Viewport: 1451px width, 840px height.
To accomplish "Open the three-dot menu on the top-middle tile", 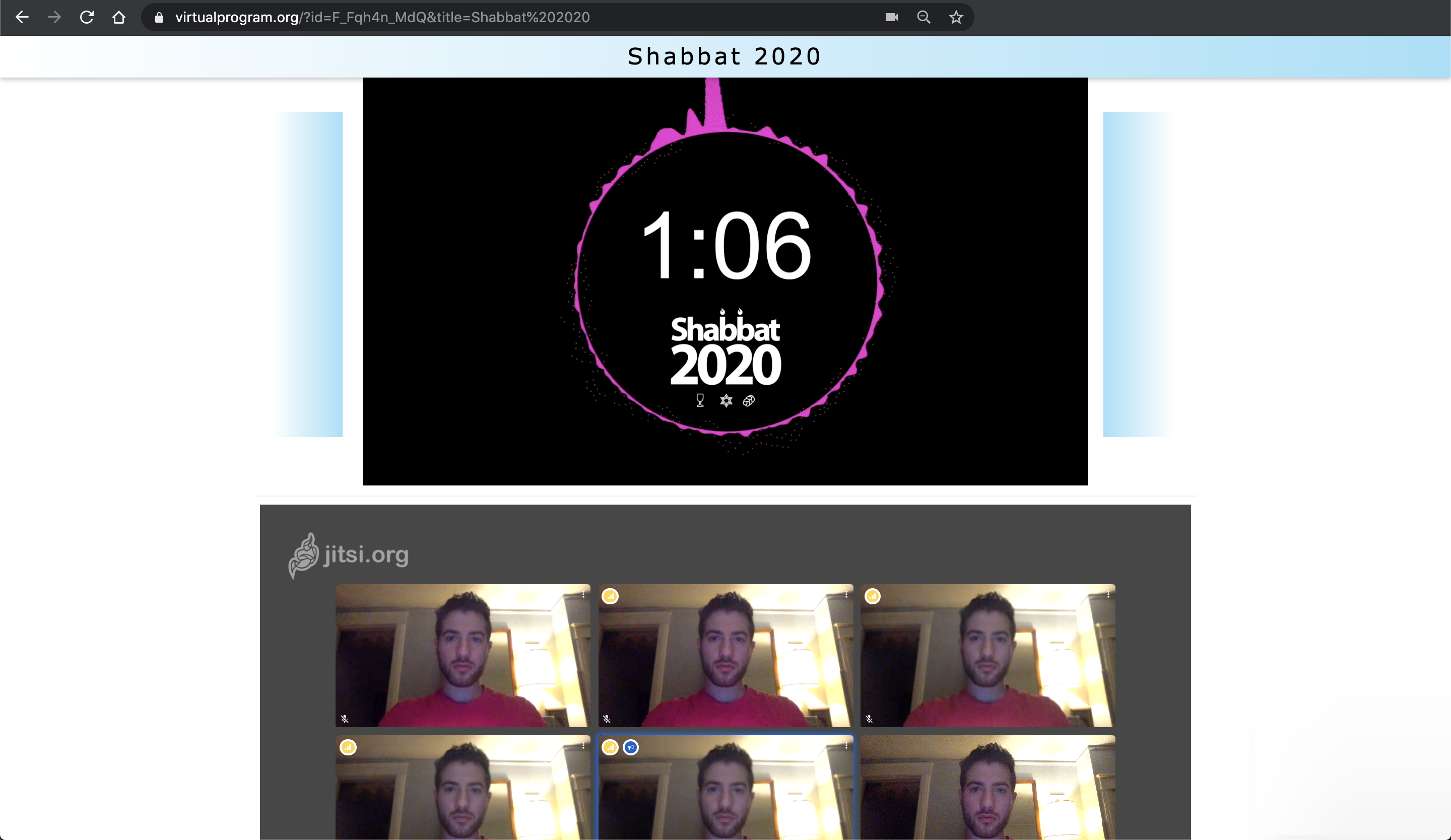I will (846, 594).
